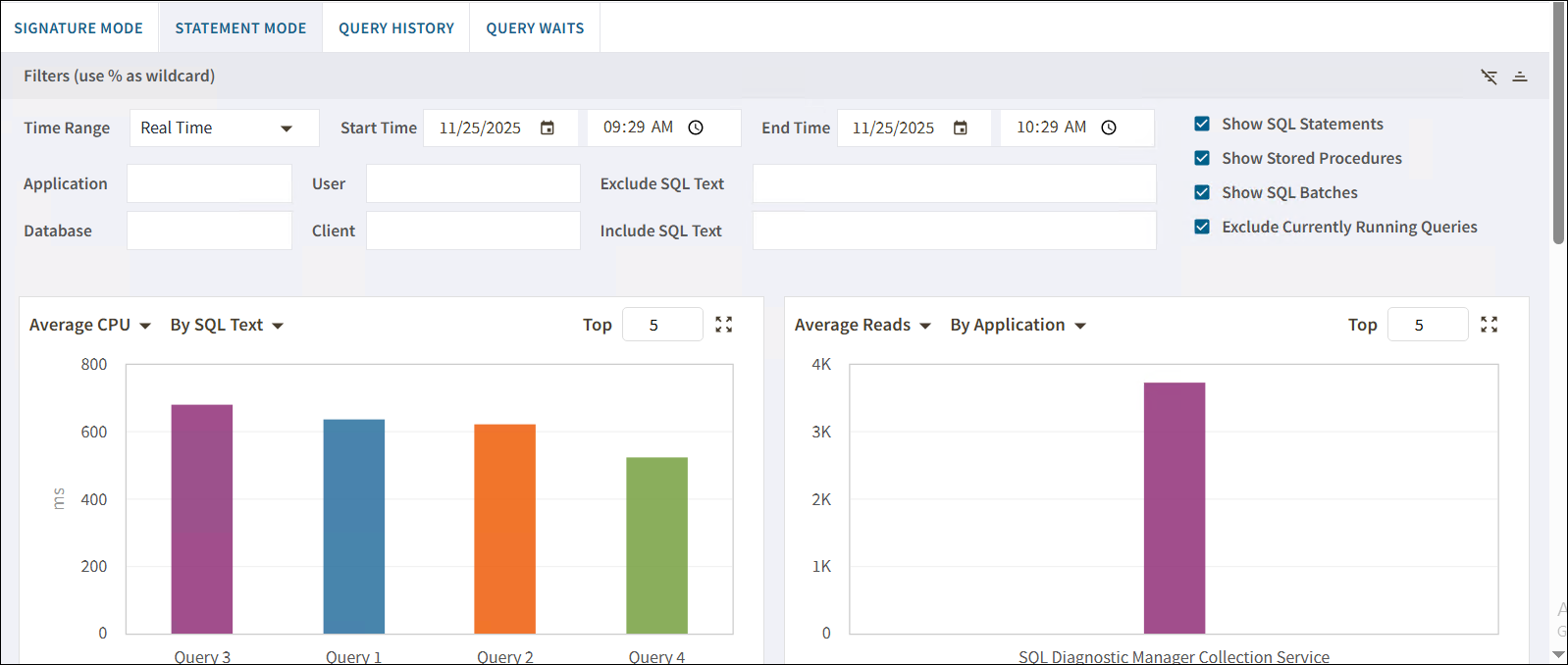The image size is (1568, 665).
Task: Open the By SQL Text grouping dropdown
Action: [x=227, y=325]
